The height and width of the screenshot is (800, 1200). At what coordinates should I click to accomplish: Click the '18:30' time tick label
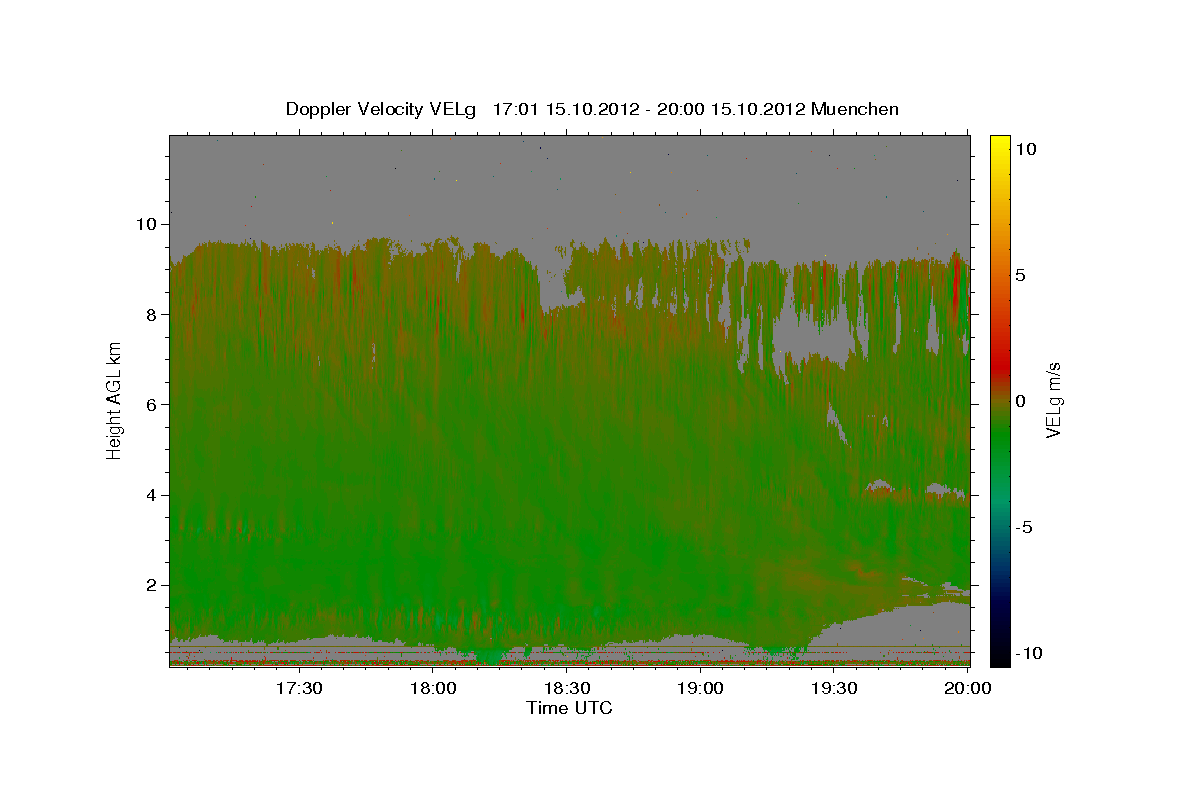tap(566, 689)
